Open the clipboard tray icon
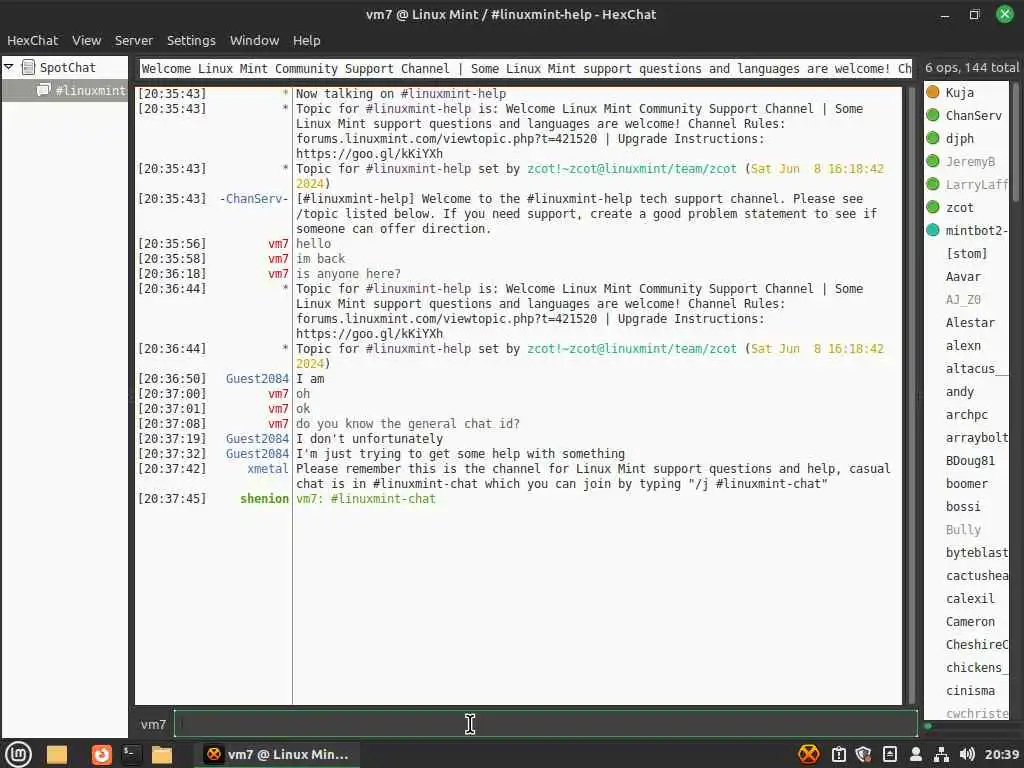The height and width of the screenshot is (768, 1024). point(839,754)
